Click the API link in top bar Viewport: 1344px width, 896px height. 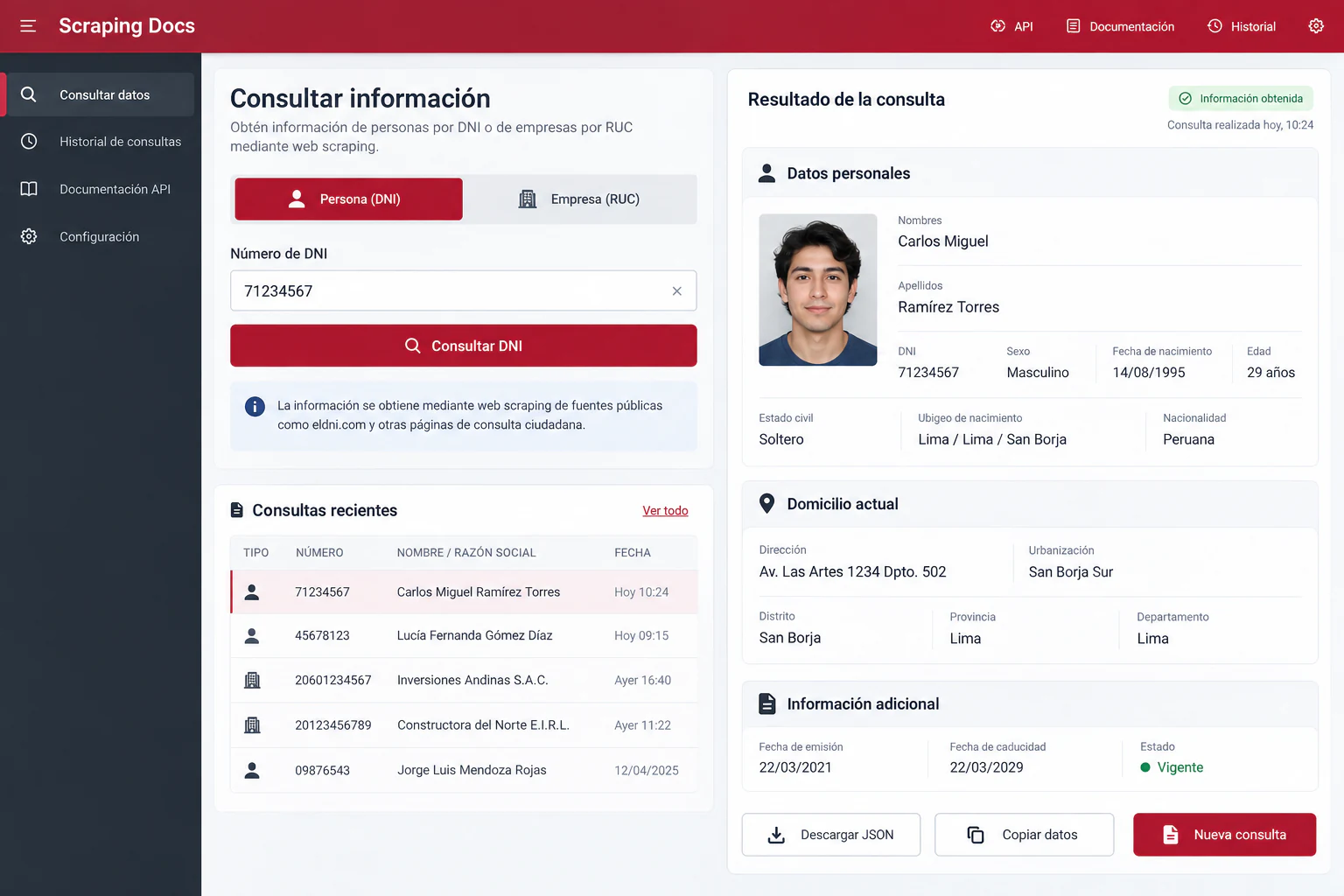[x=1011, y=26]
